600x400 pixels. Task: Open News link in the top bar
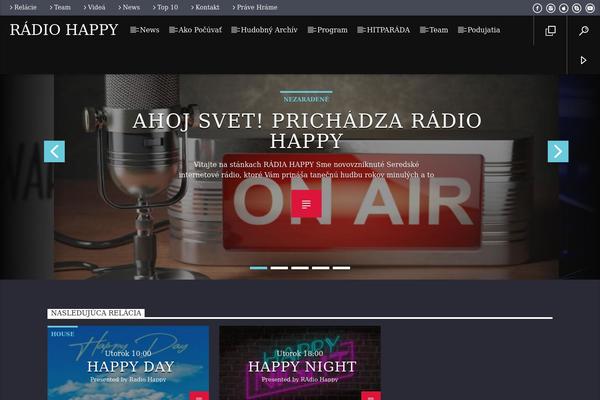129,7
